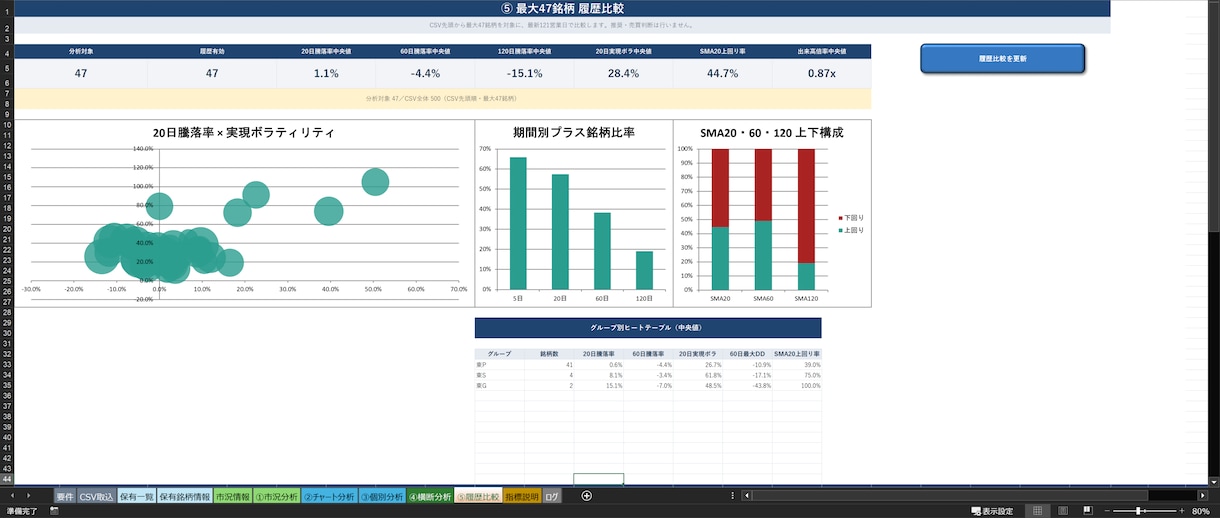Click the vertical scrollbar down arrow
This screenshot has width=1220, height=518.
coord(1214,481)
